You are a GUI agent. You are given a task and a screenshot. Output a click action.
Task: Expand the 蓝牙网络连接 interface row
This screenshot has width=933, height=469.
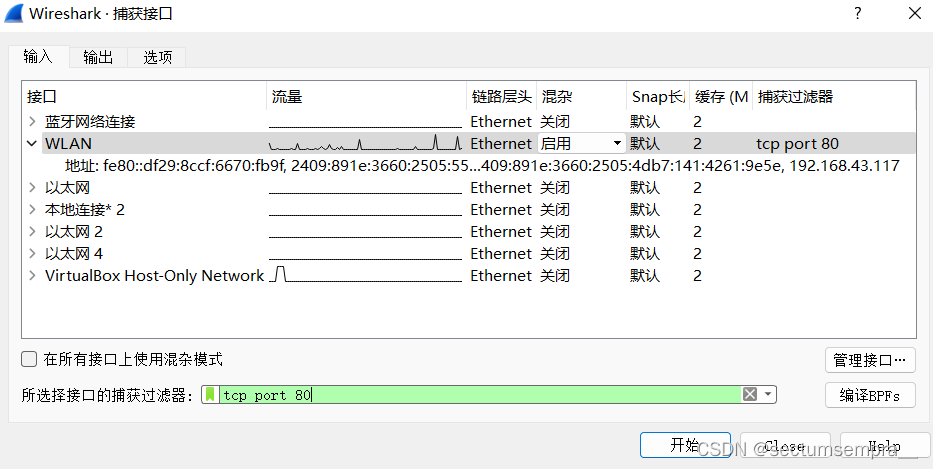(x=32, y=121)
